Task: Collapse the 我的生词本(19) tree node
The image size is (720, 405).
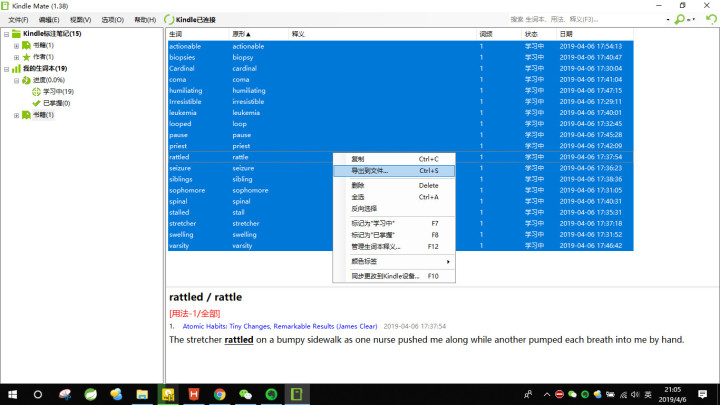Action: (x=6, y=69)
